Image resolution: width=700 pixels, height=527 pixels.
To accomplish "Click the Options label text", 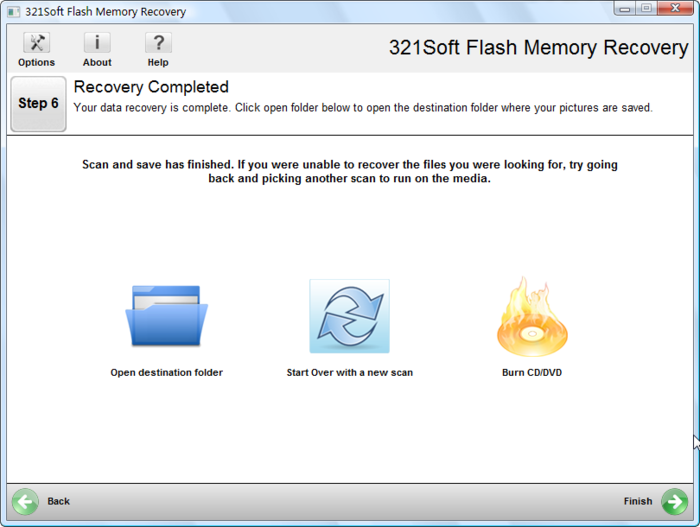I will coord(36,63).
